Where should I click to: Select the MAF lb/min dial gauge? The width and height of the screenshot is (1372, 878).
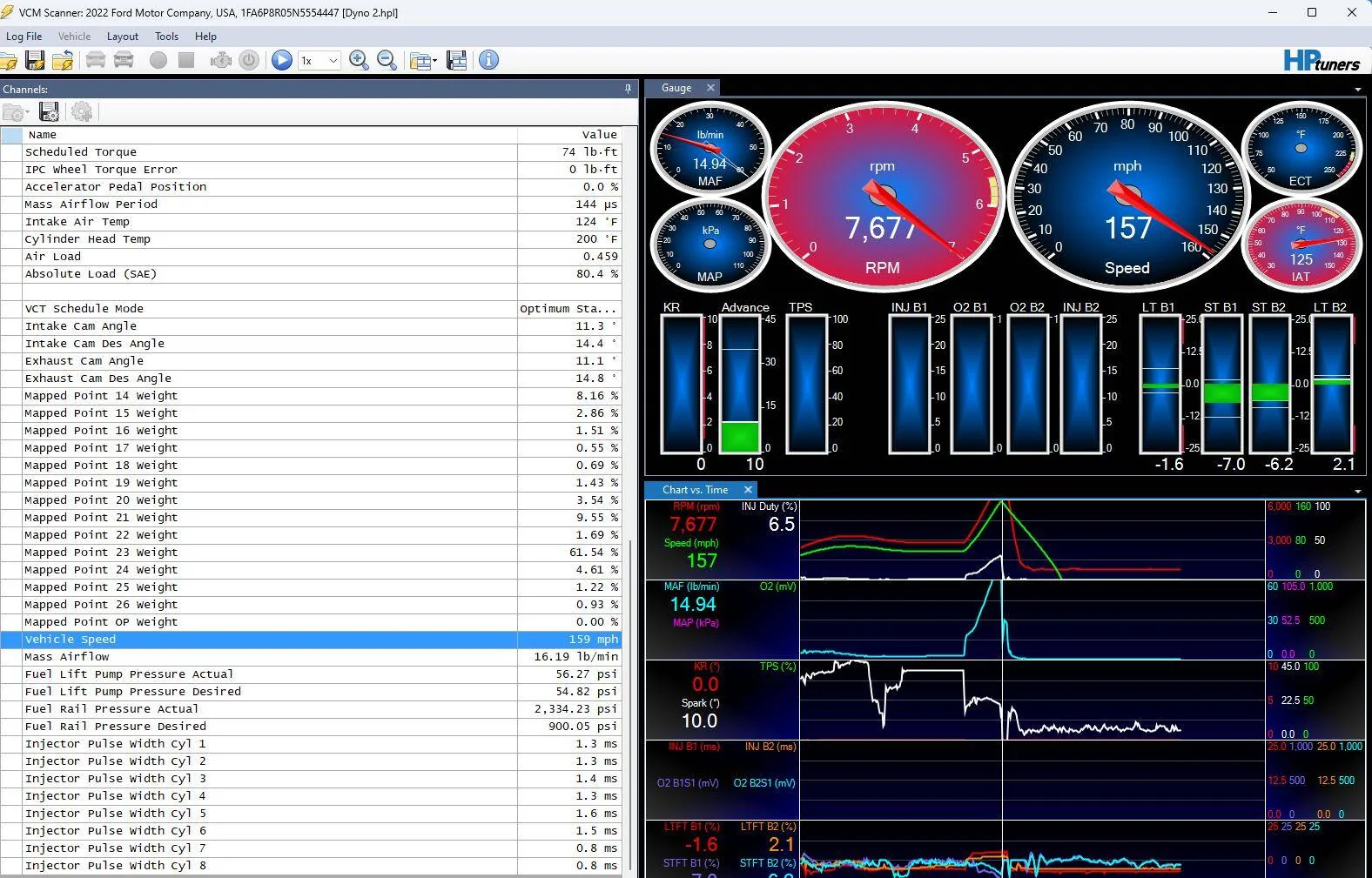(x=710, y=148)
